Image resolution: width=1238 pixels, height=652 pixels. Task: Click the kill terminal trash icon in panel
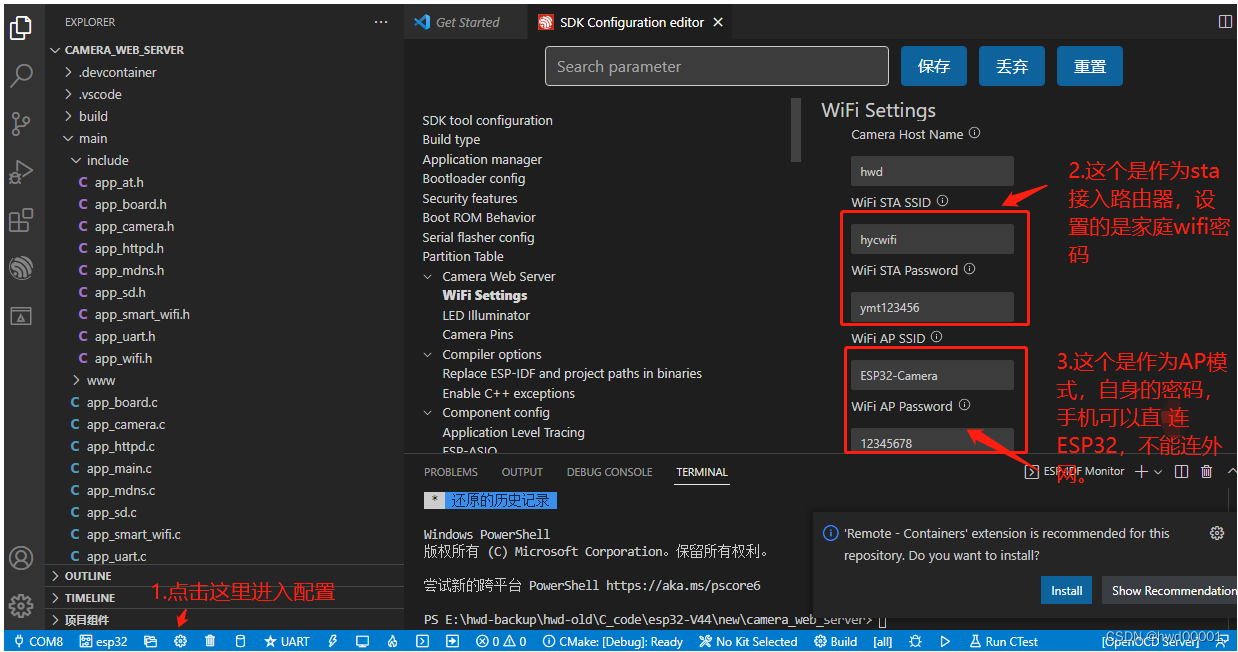point(1207,472)
